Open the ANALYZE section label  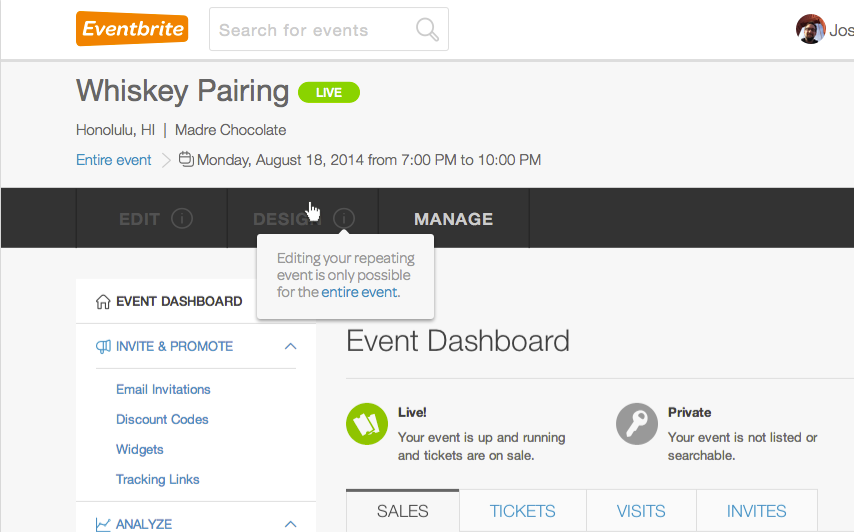[144, 524]
